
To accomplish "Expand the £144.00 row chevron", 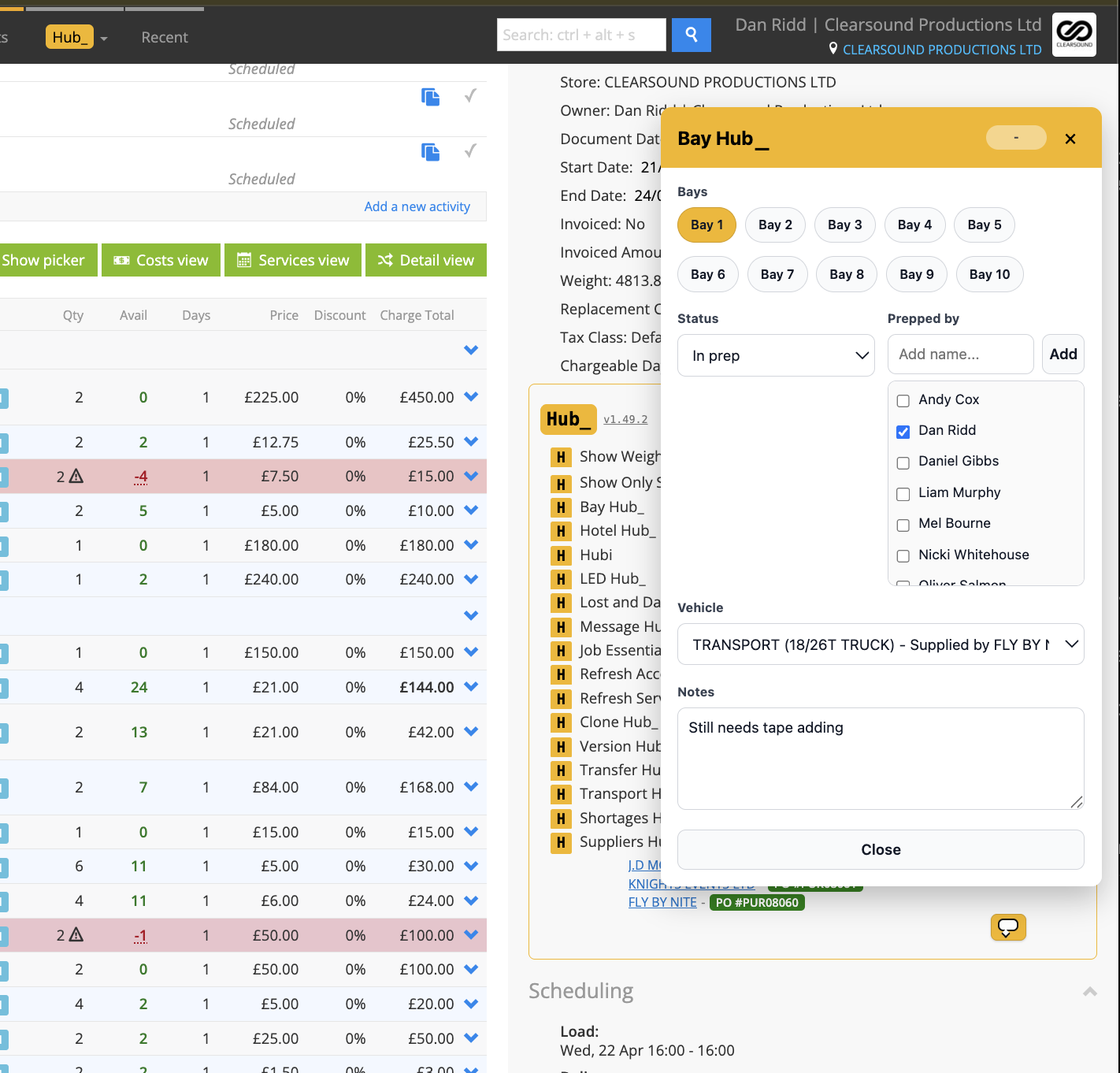I will tap(471, 687).
